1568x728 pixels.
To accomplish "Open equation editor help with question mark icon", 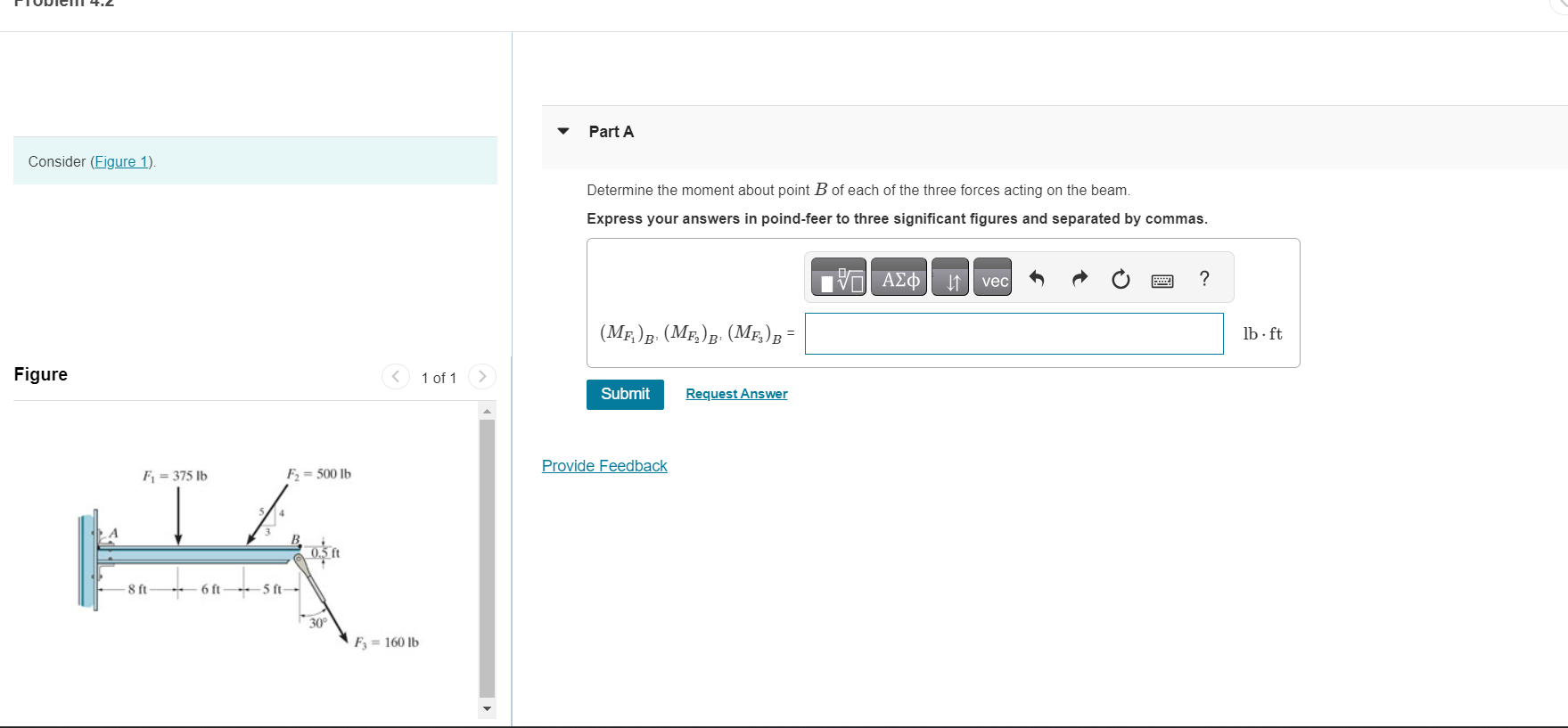I will click(1203, 278).
